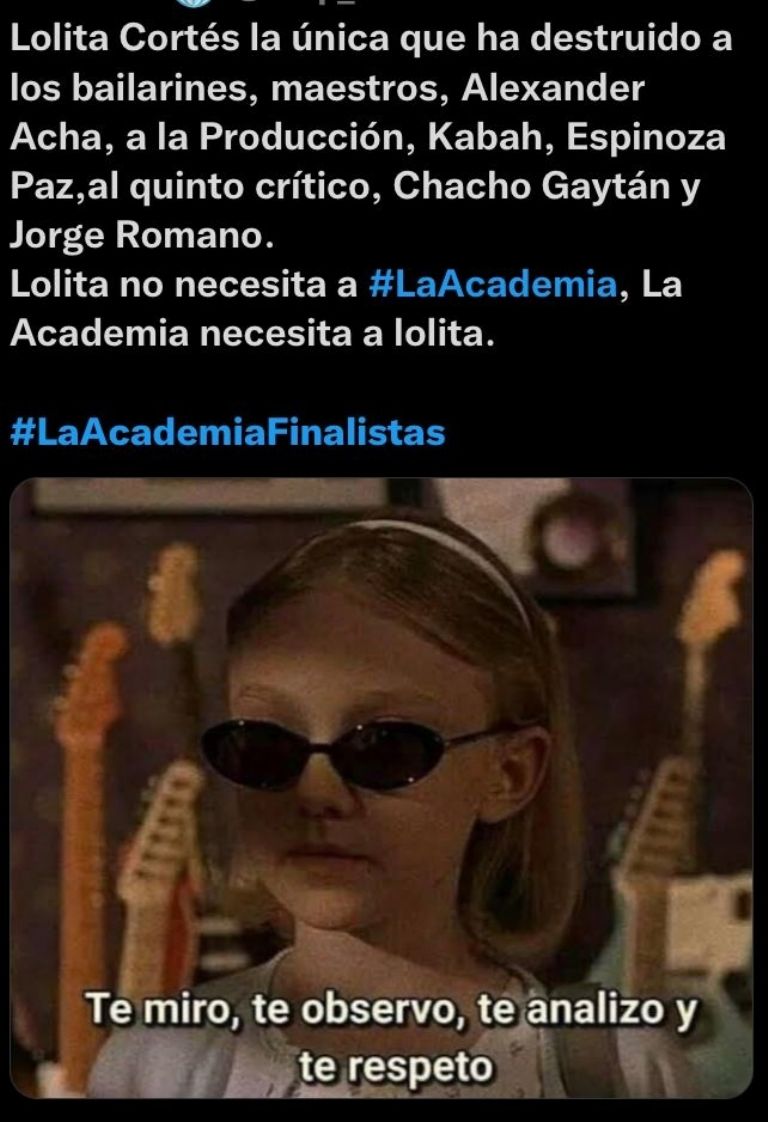Tap the partially visible profile avatar at top
This screenshot has width=768, height=1122.
[x=193, y=3]
